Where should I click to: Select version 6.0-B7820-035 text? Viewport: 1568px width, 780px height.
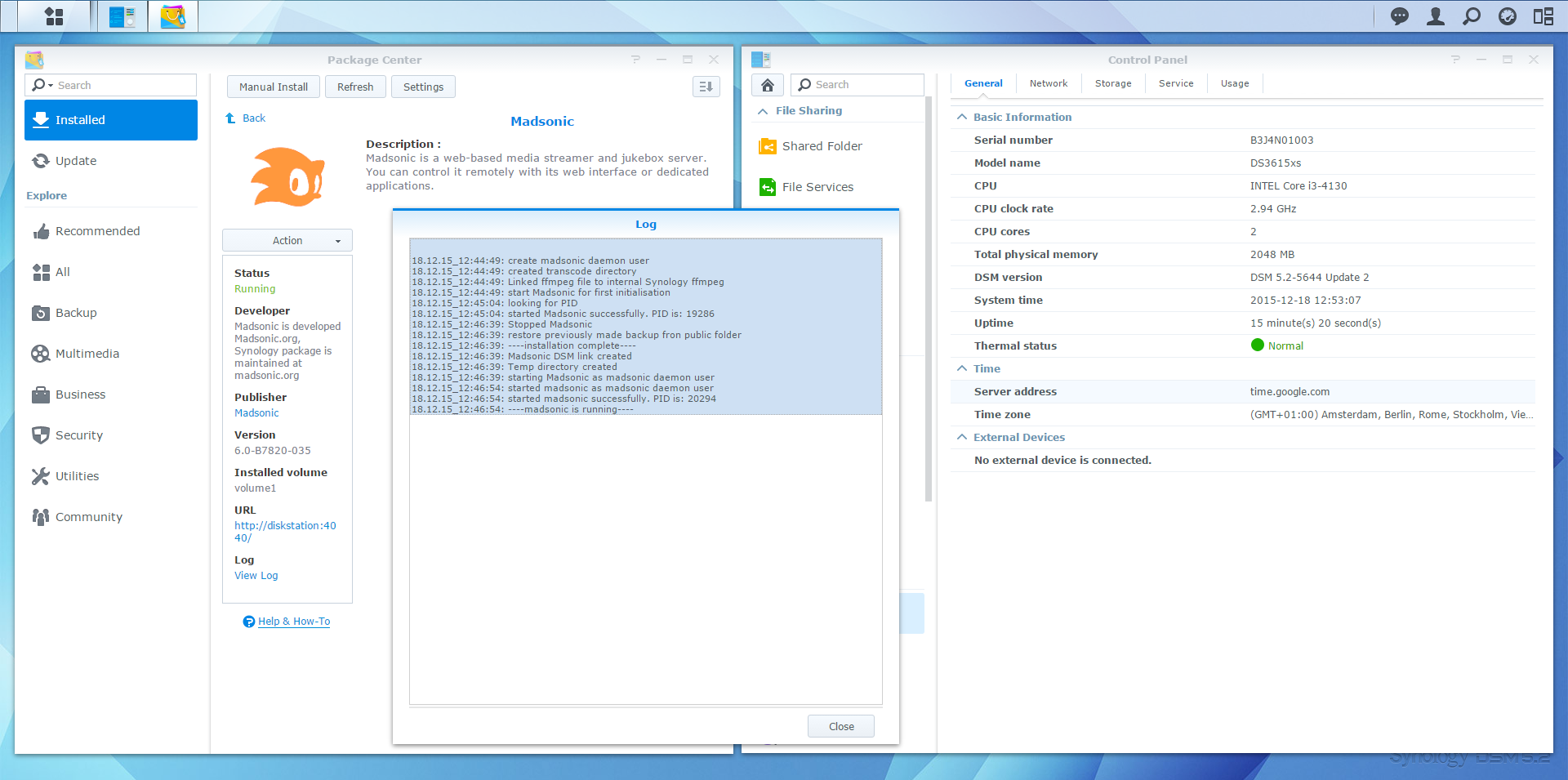(273, 451)
